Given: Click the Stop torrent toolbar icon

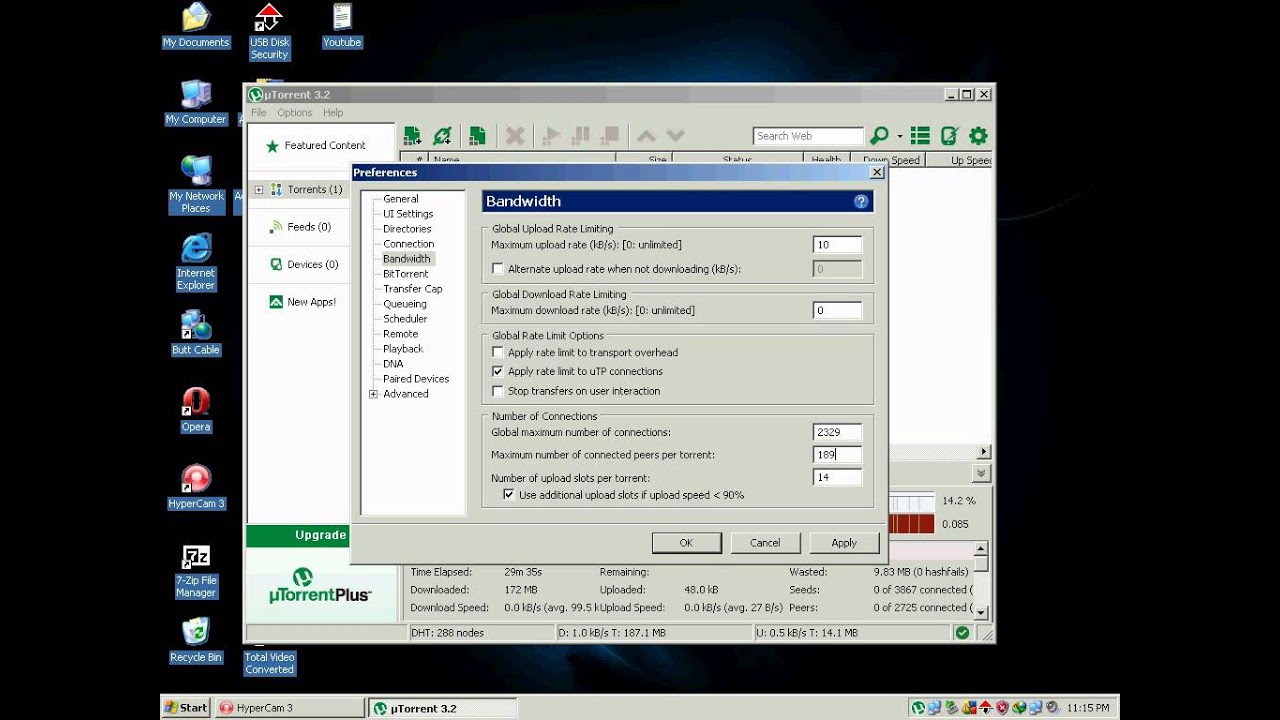Looking at the screenshot, I should (610, 136).
